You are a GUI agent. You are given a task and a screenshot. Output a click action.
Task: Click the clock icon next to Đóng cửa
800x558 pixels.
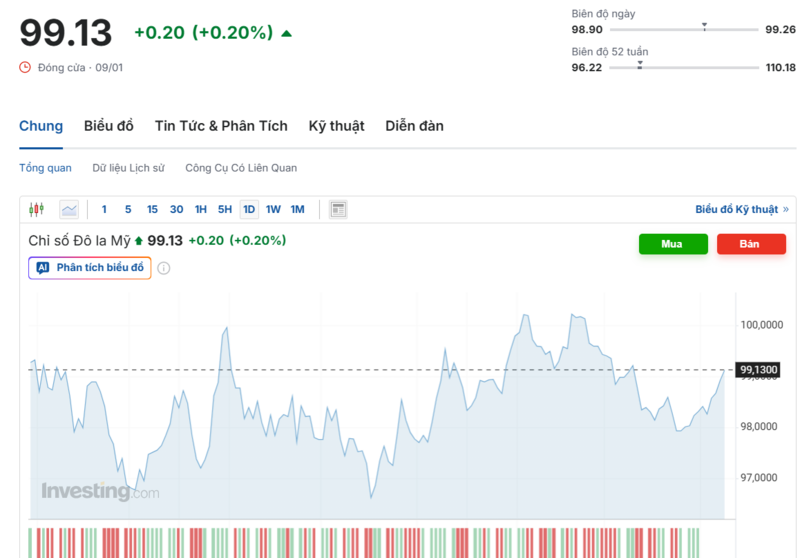[x=26, y=67]
